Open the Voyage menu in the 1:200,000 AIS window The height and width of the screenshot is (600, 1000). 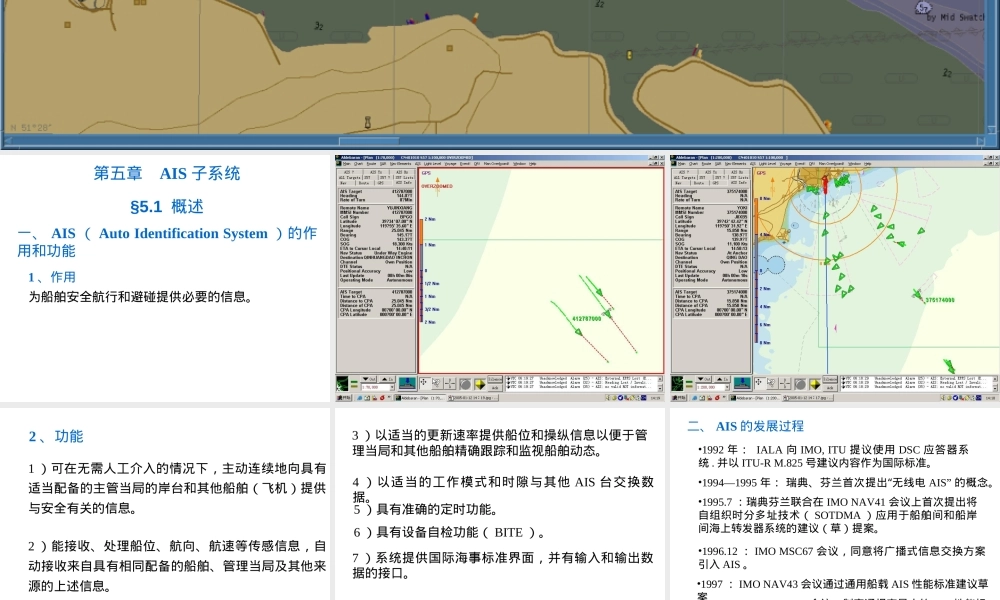[786, 164]
